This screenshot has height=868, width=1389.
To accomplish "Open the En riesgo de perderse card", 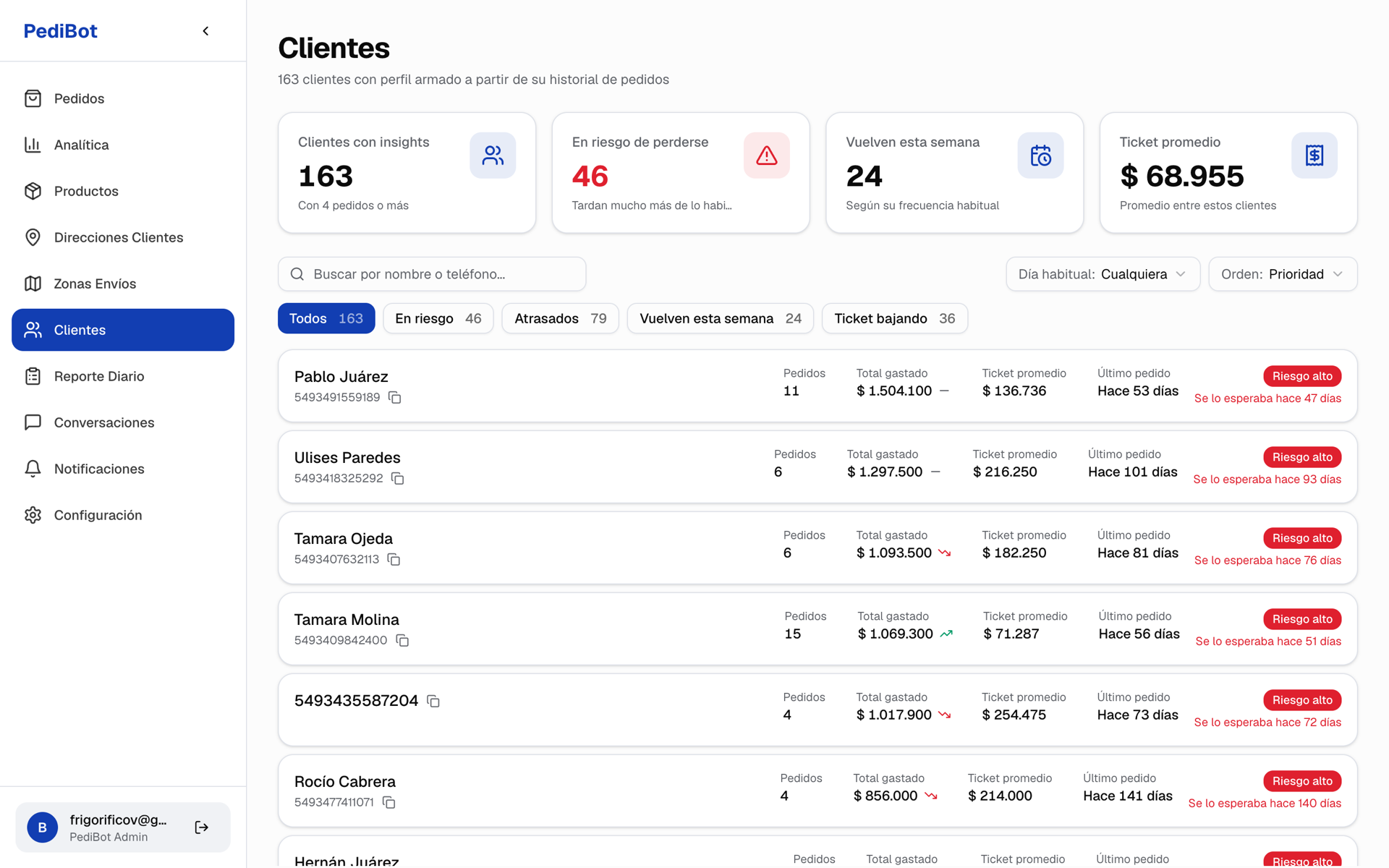I will click(681, 173).
